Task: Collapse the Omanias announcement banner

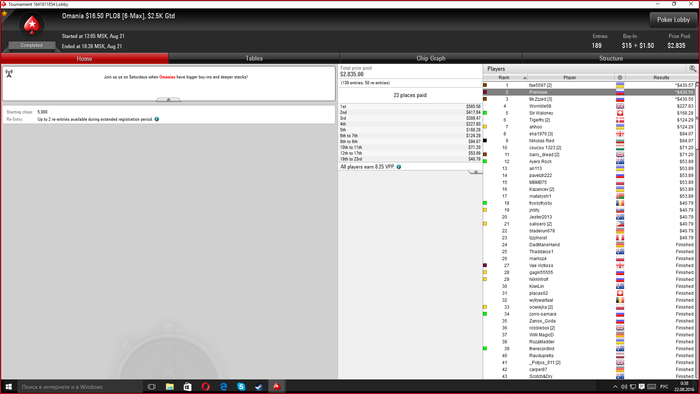Action: pos(168,100)
